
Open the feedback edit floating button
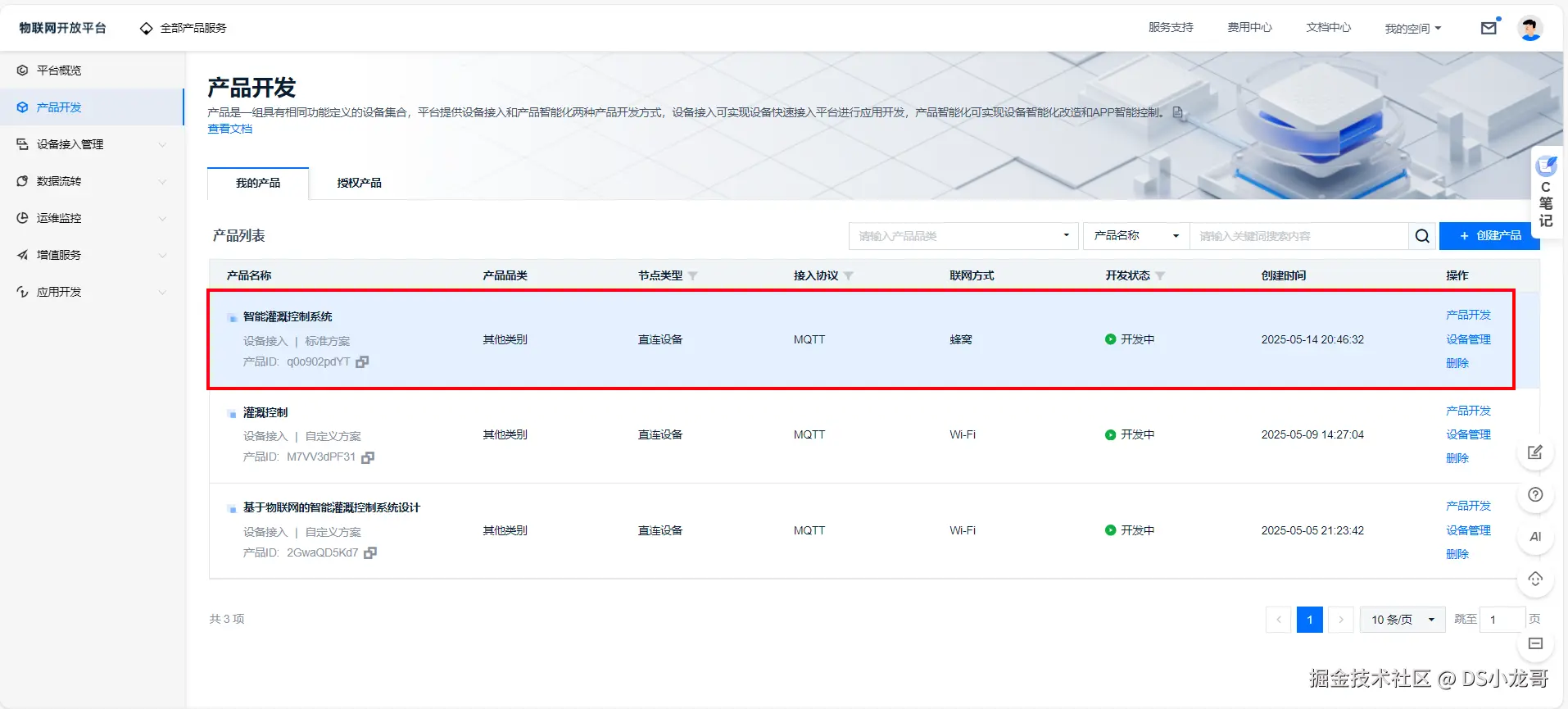tap(1535, 452)
